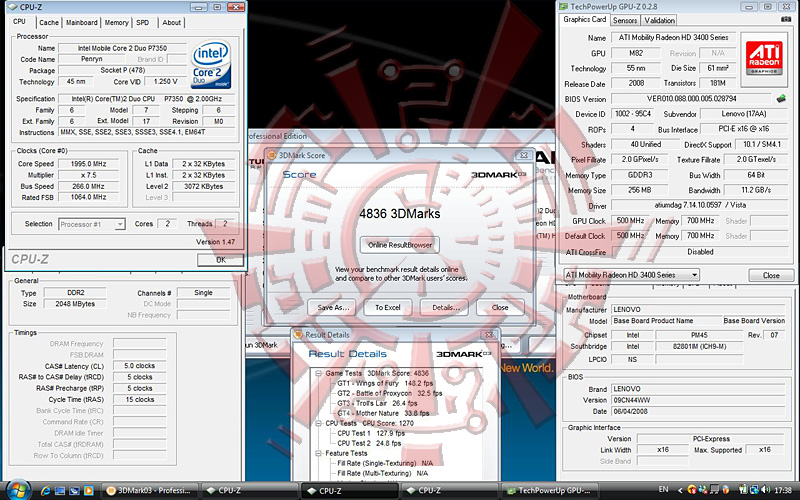Collapse the Game Tests tree node
Screen dimensions: 800x500
tap(318, 373)
